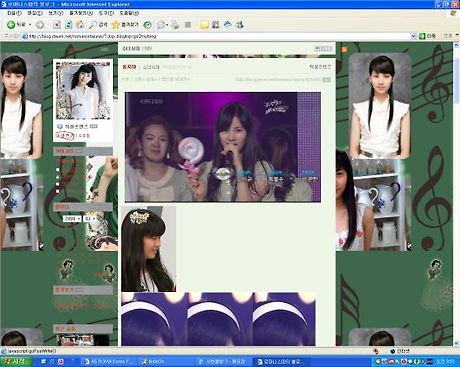Print the page with the printer icon

click(x=175, y=25)
